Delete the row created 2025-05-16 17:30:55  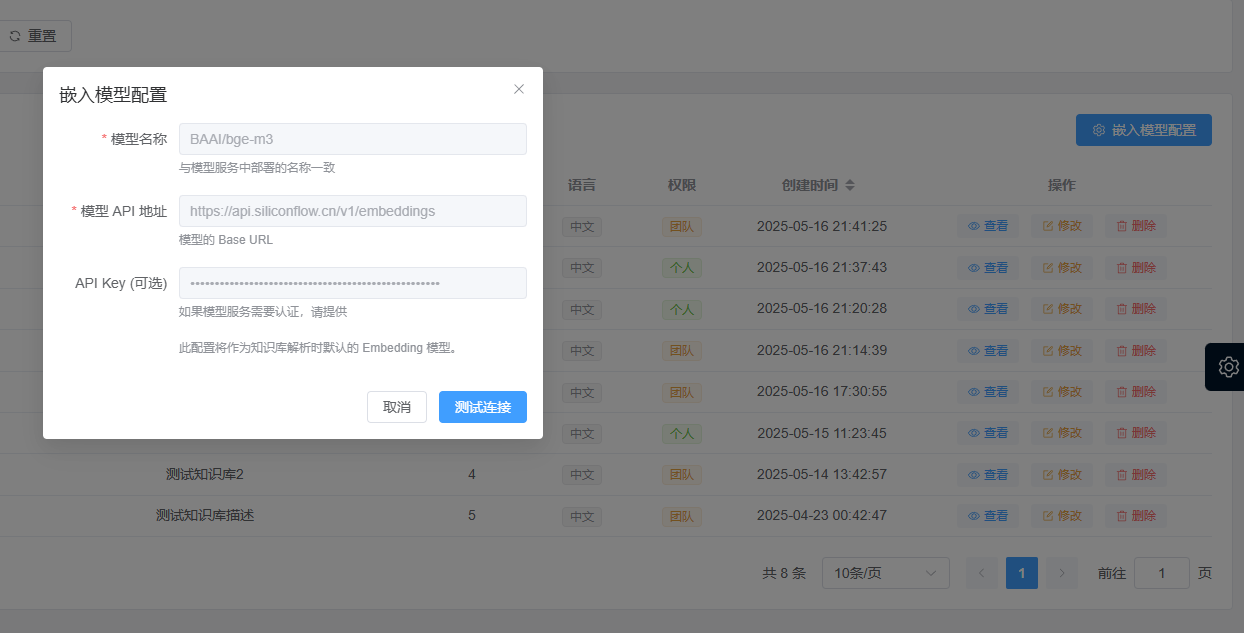coord(1136,392)
